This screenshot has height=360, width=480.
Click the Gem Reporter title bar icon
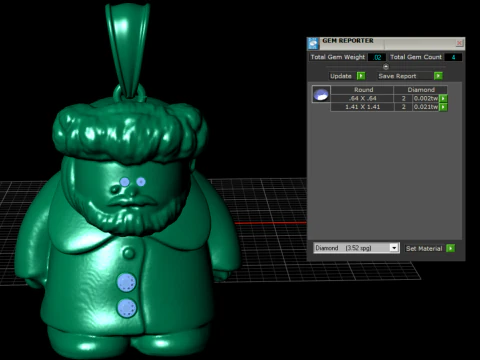(313, 43)
